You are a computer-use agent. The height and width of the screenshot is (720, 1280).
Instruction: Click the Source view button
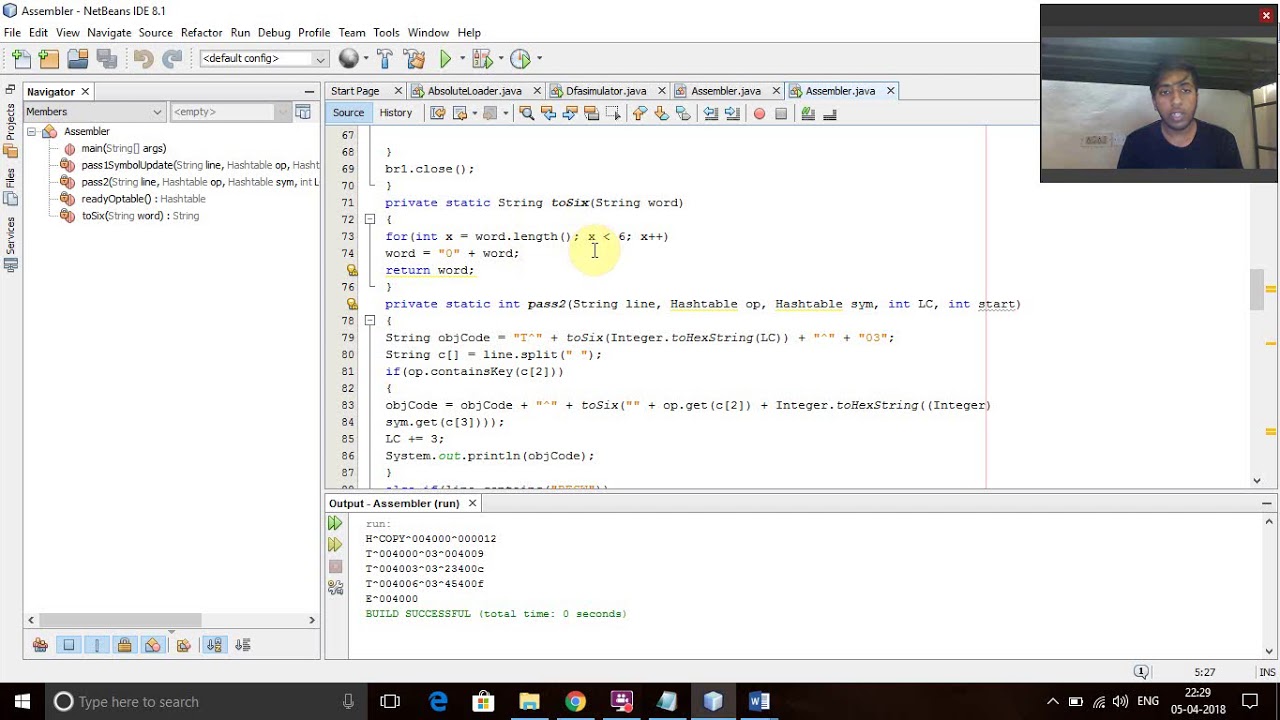(x=348, y=113)
